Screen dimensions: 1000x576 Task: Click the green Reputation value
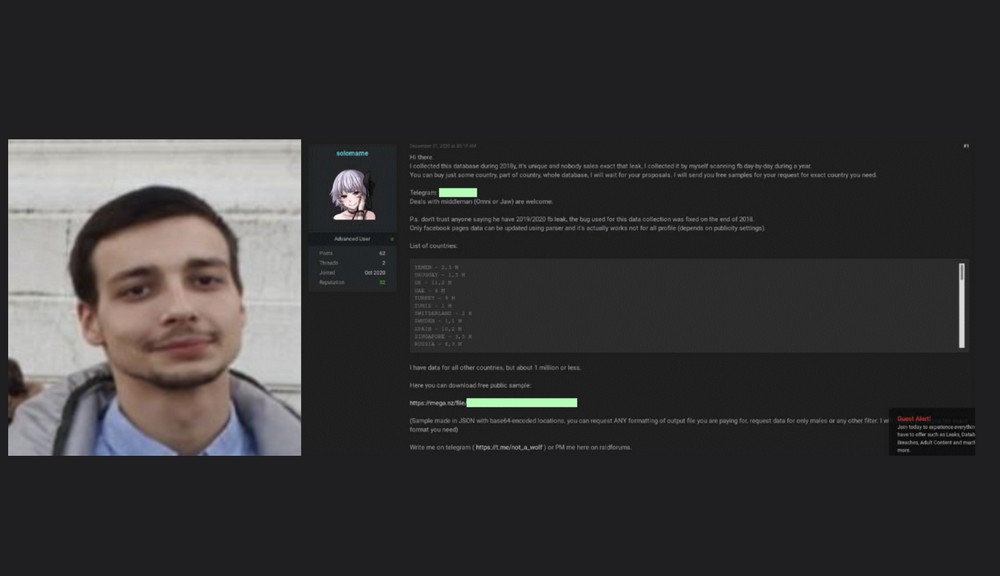tap(383, 283)
